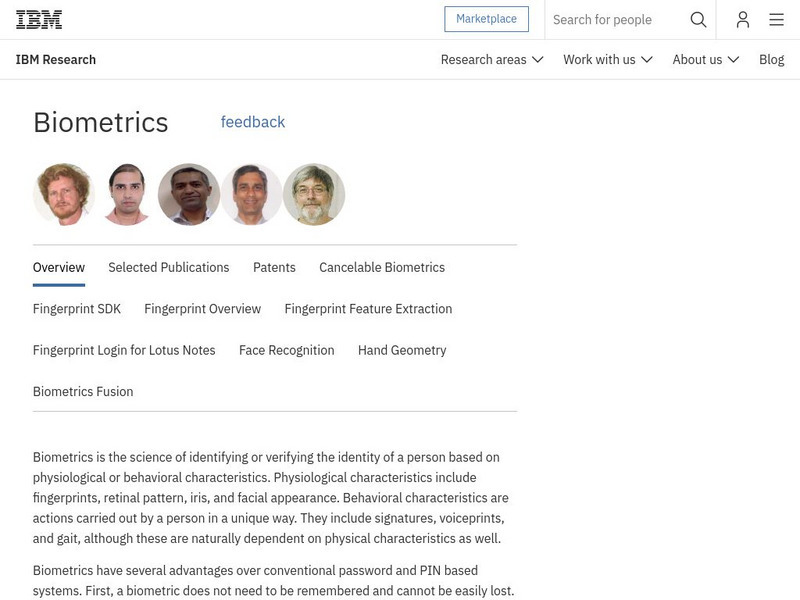This screenshot has height=600, width=800.
Task: Open the Hand Geometry tab
Action: (x=402, y=350)
